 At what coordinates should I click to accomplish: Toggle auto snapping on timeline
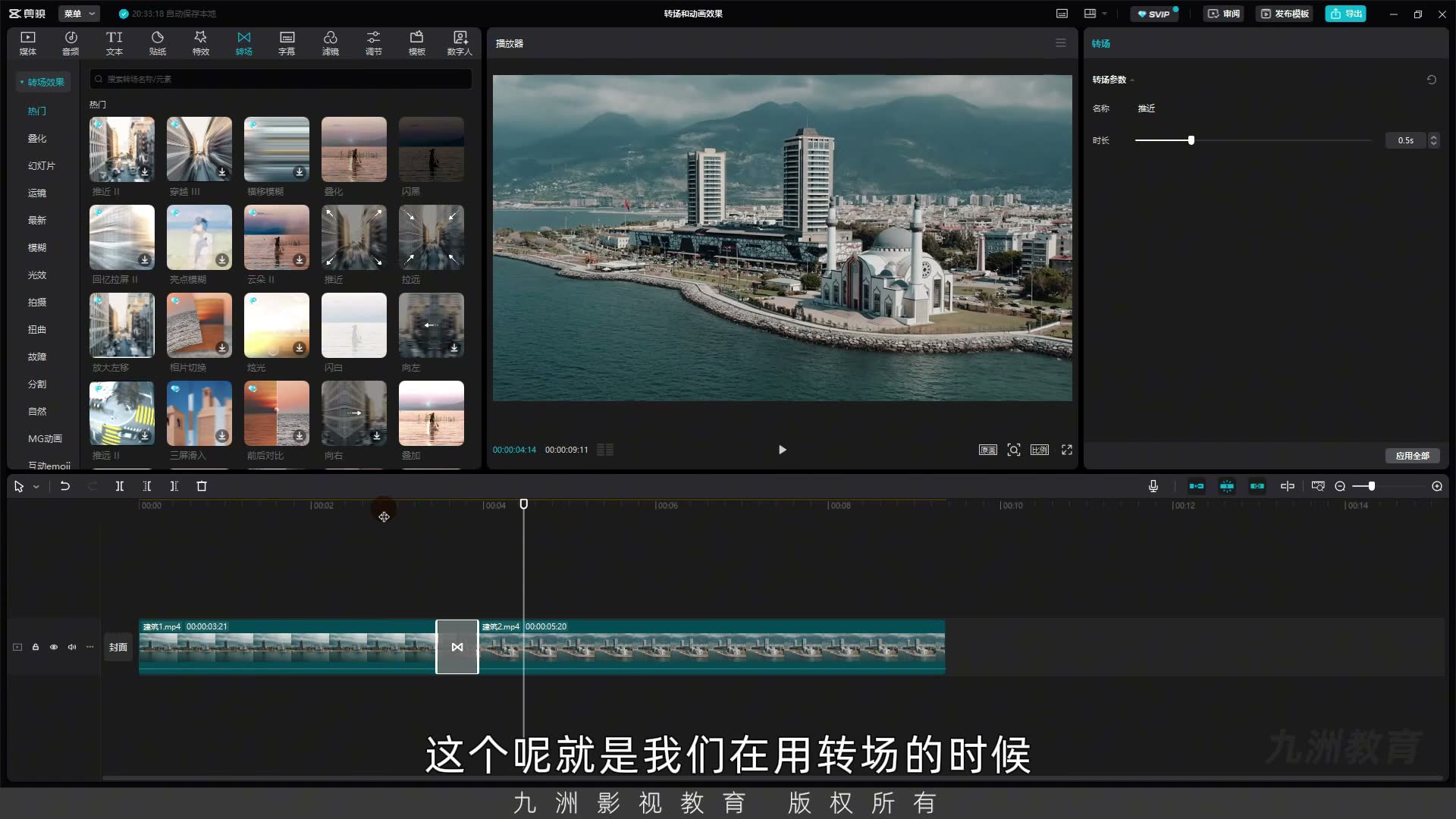tap(1227, 486)
